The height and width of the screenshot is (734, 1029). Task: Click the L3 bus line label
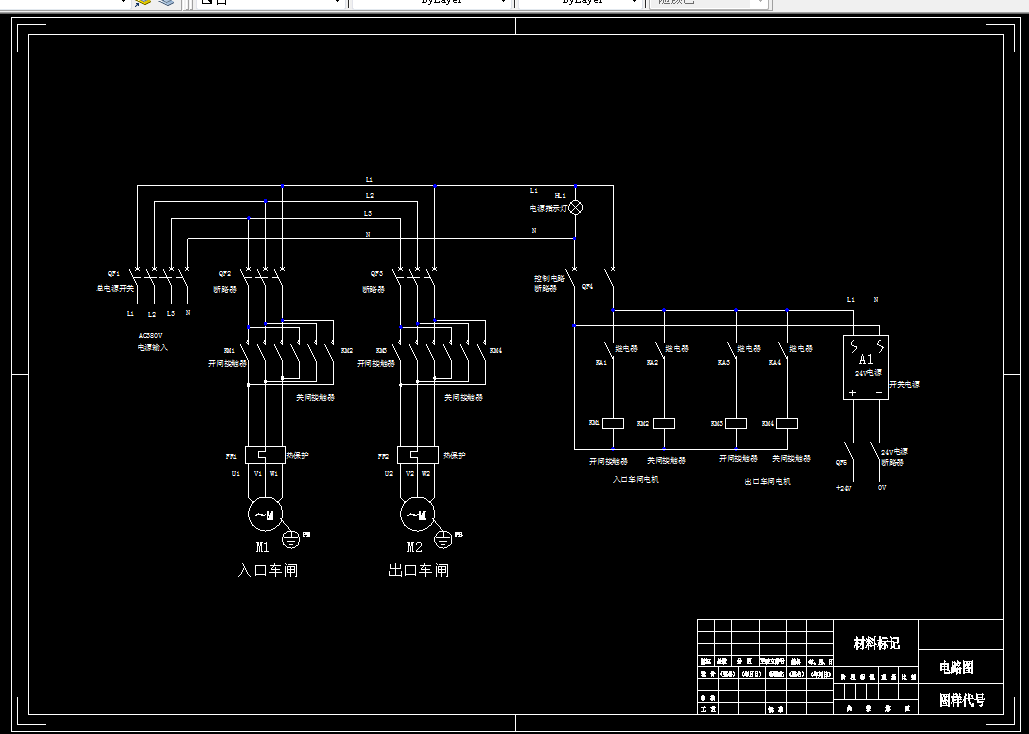click(x=368, y=213)
